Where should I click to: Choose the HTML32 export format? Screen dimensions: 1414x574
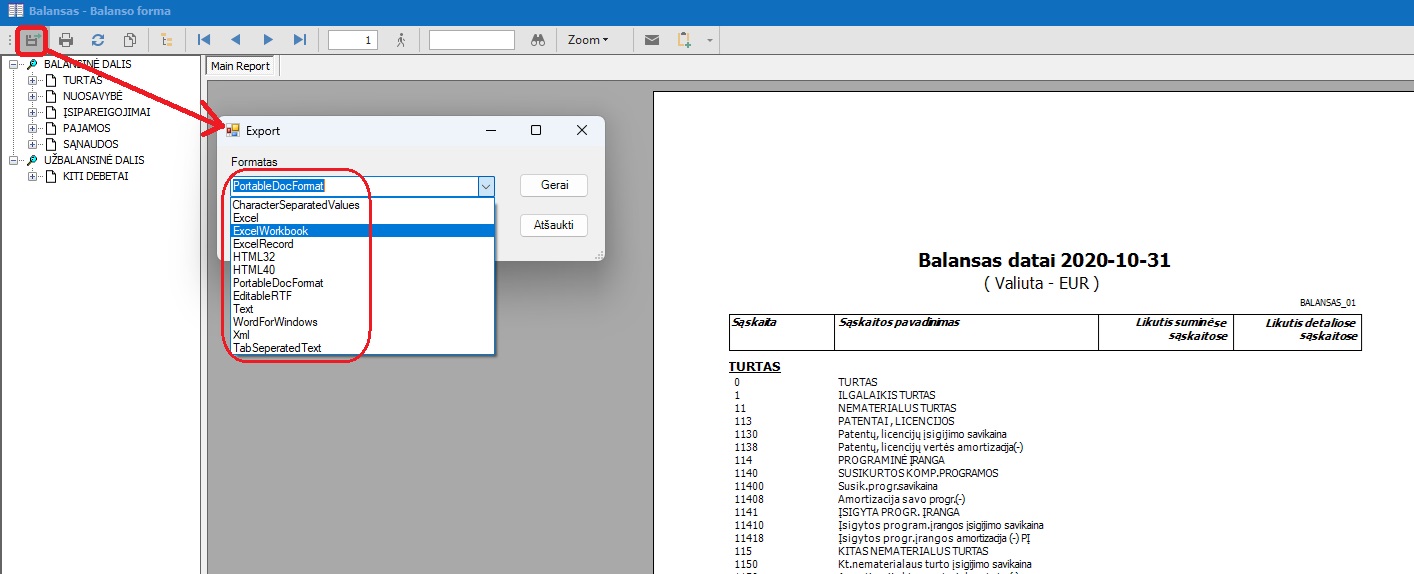click(362, 257)
